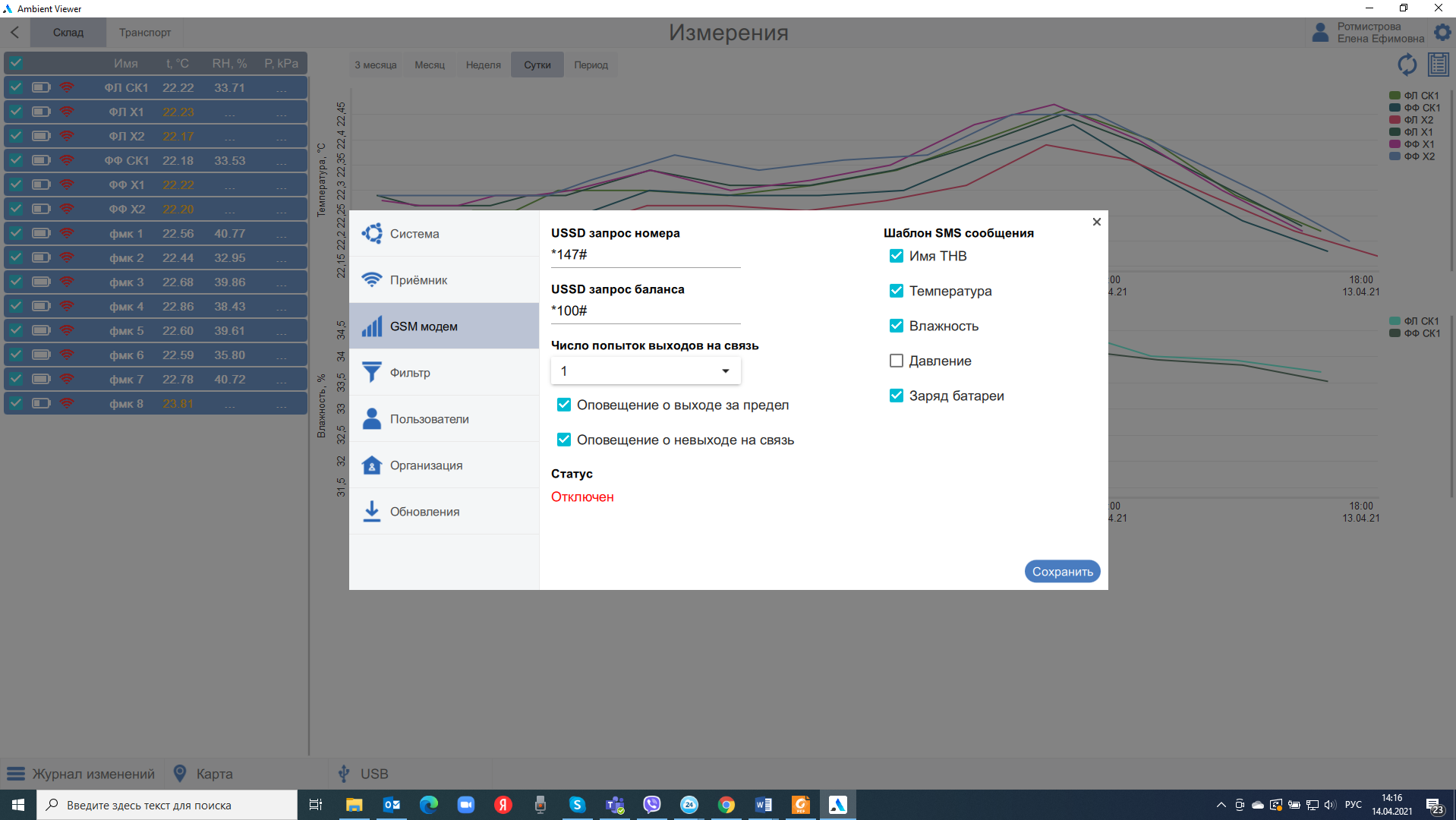1456x820 pixels.
Task: Click the USSD запрос баланса field
Action: pos(645,311)
